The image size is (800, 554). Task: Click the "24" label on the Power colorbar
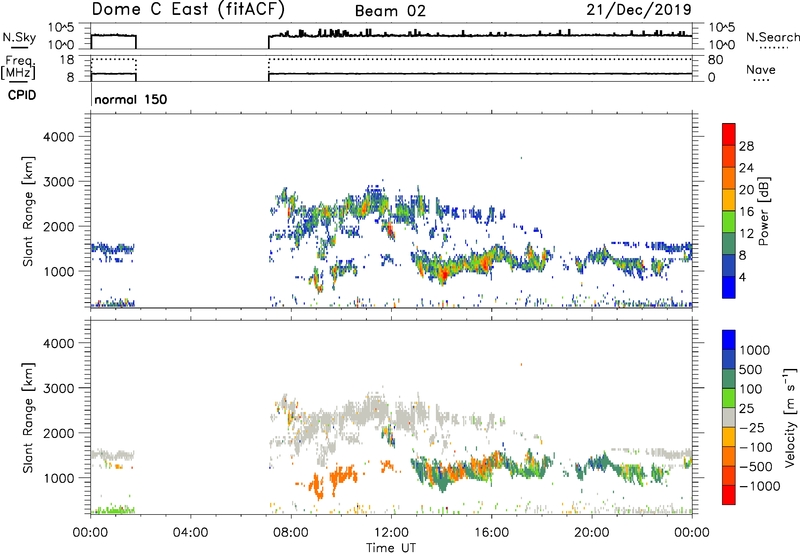click(x=746, y=168)
